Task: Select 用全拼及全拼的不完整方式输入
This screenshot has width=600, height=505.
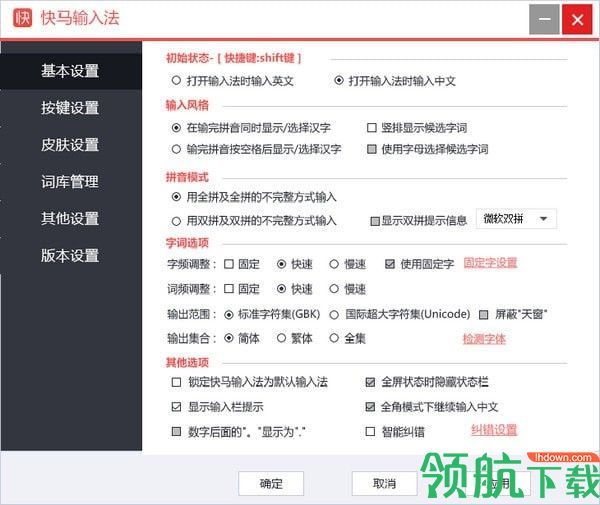Action: click(x=176, y=197)
